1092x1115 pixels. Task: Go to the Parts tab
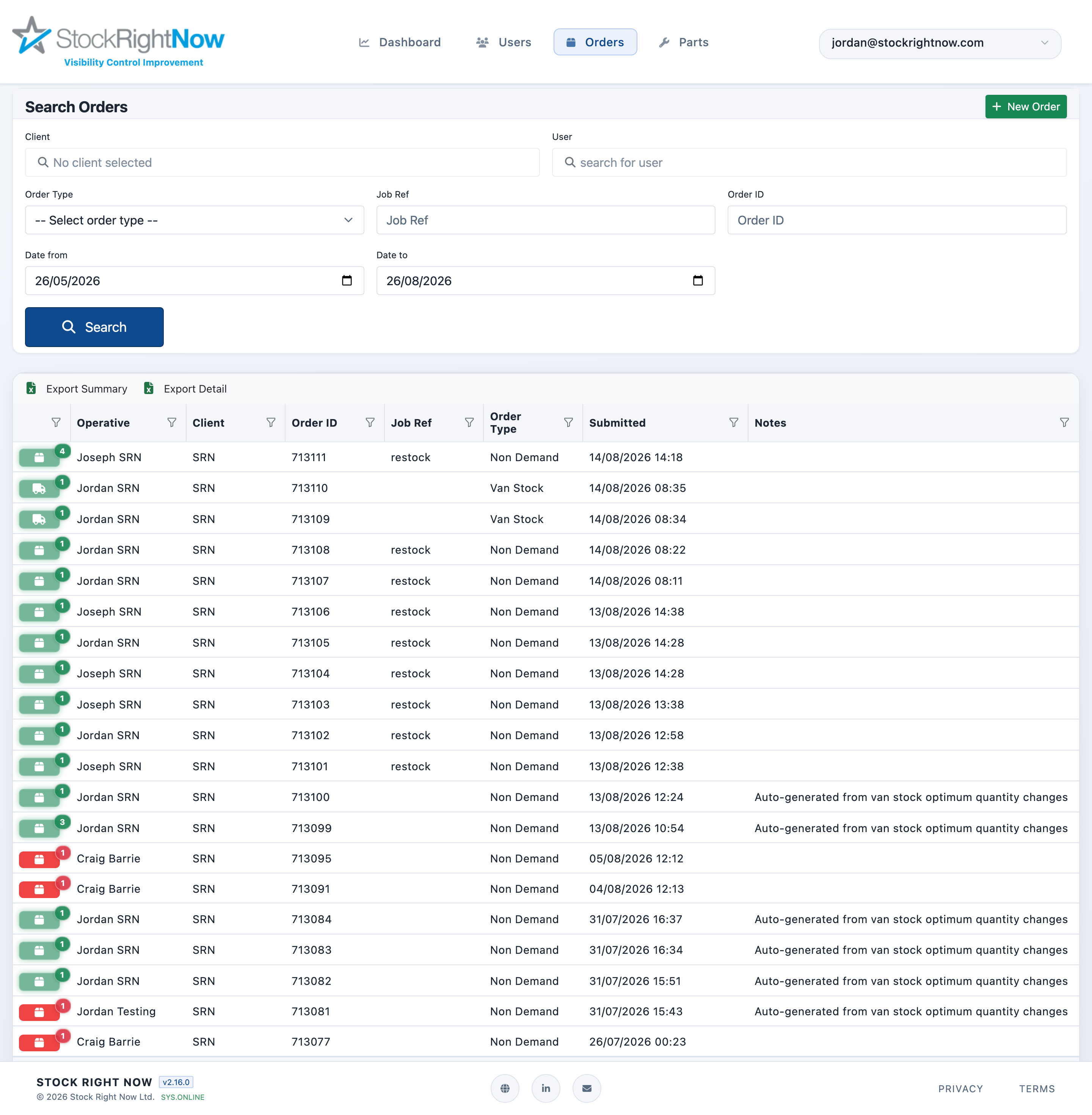point(684,42)
